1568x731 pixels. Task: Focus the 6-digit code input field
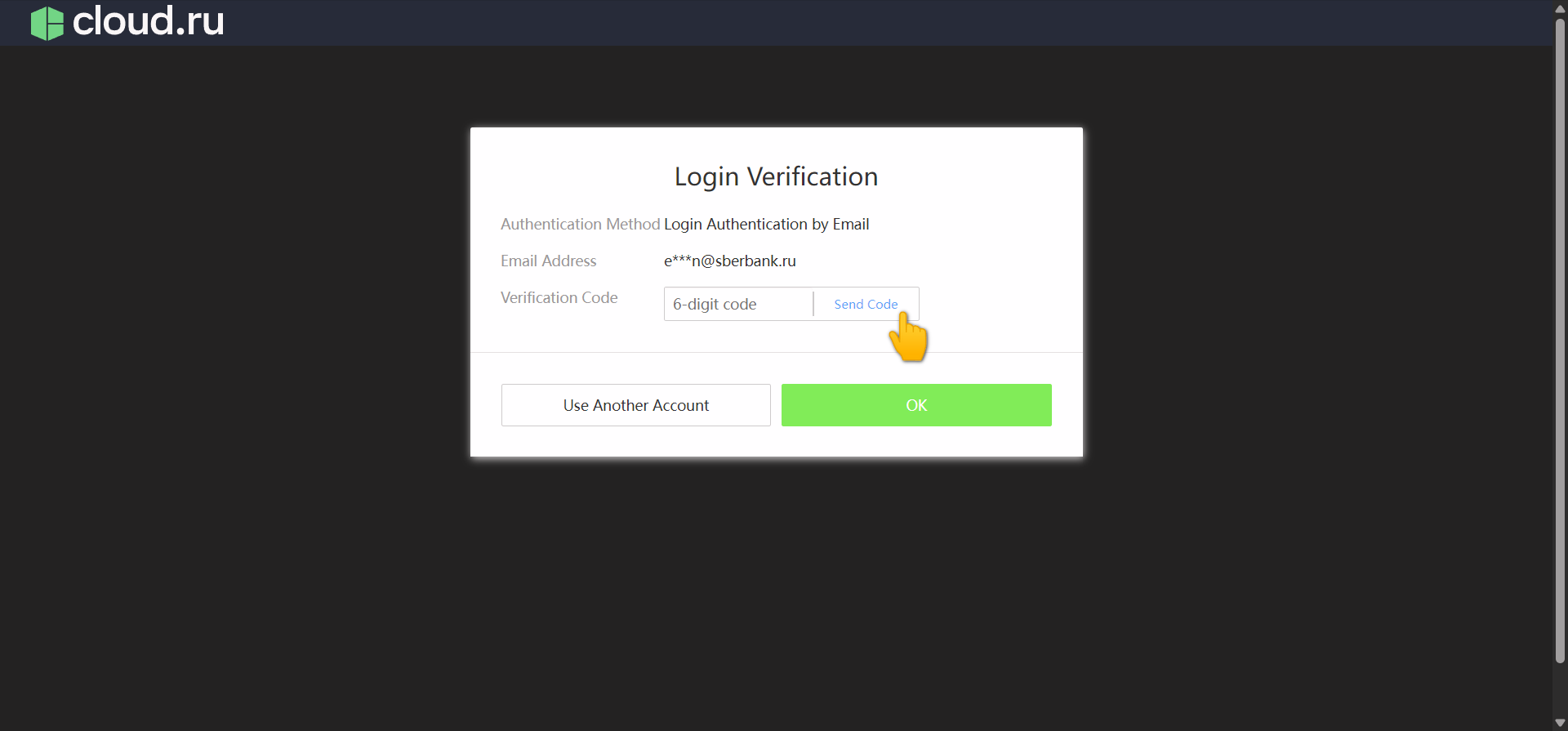(738, 304)
